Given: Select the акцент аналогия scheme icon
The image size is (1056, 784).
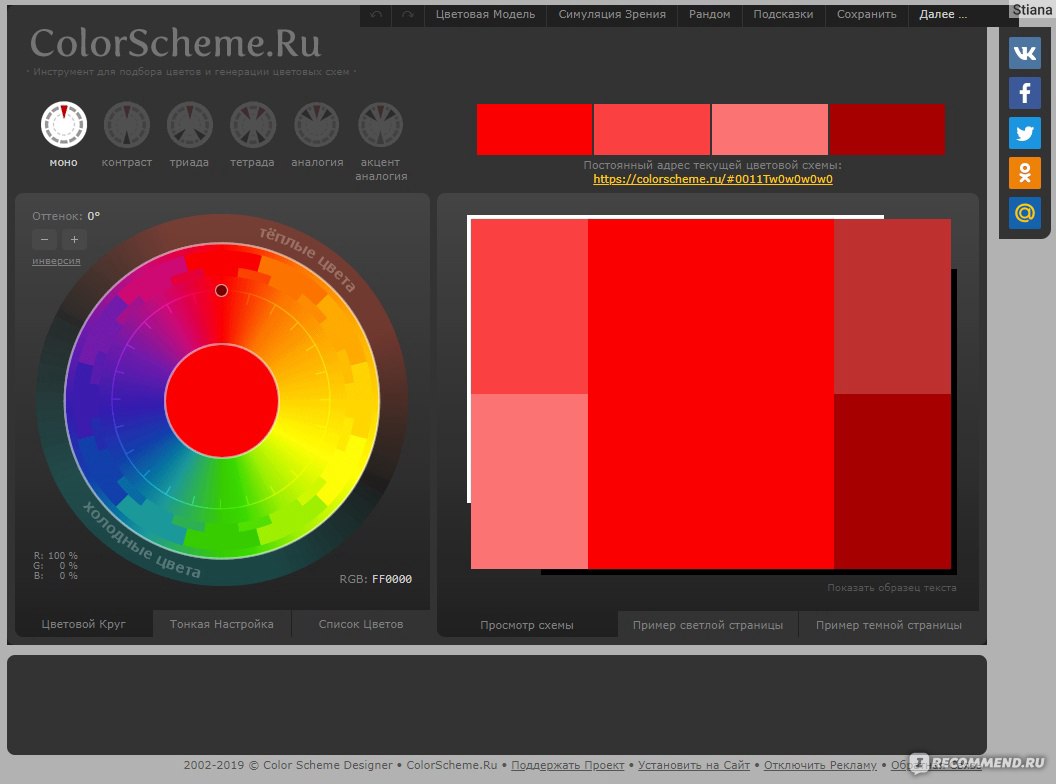Looking at the screenshot, I should pyautogui.click(x=380, y=125).
